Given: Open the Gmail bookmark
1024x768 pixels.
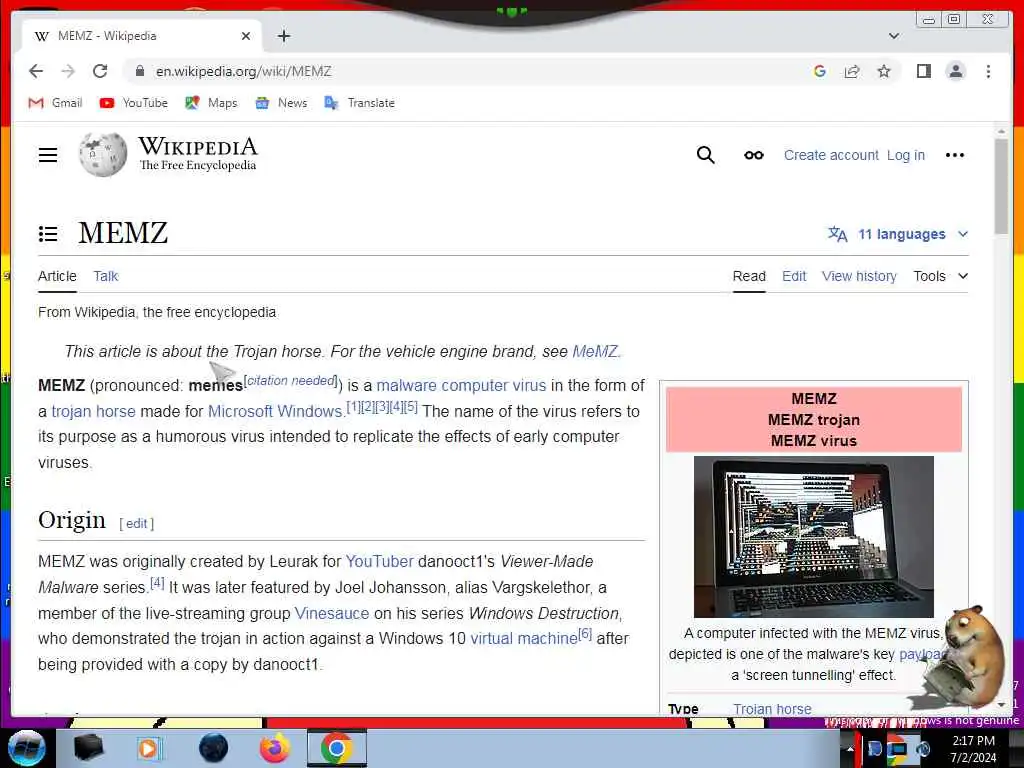Looking at the screenshot, I should click(x=56, y=103).
